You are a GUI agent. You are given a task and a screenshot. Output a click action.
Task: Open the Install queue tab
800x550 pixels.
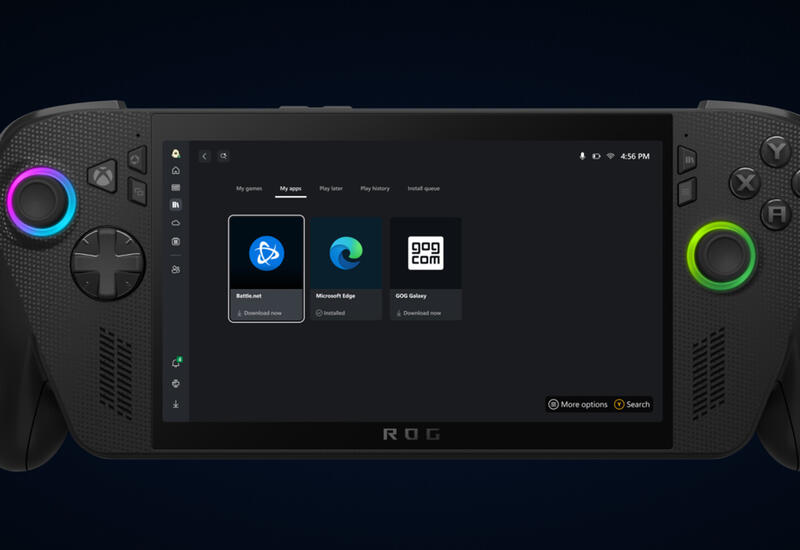(x=423, y=188)
